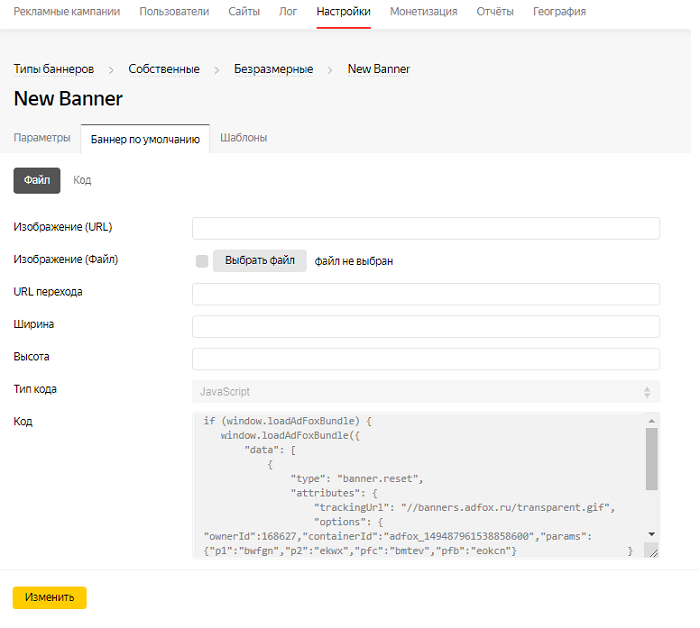700x628 pixels.
Task: Open the Монетизация section
Action: 423,12
